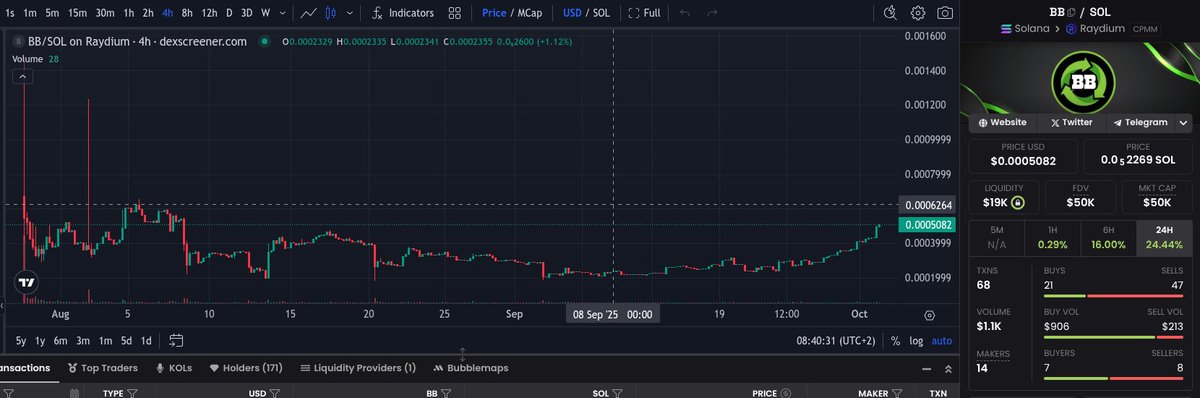Image resolution: width=1200 pixels, height=398 pixels.
Task: Expand more social links chevron
Action: pos(1183,122)
